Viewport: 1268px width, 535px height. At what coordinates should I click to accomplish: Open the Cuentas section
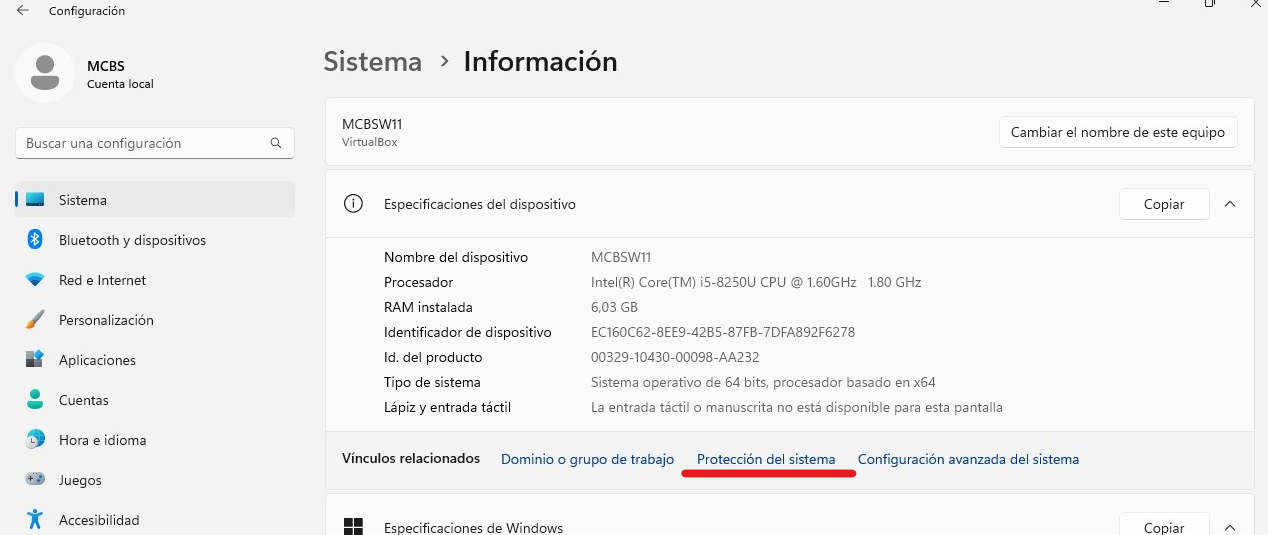[x=83, y=400]
